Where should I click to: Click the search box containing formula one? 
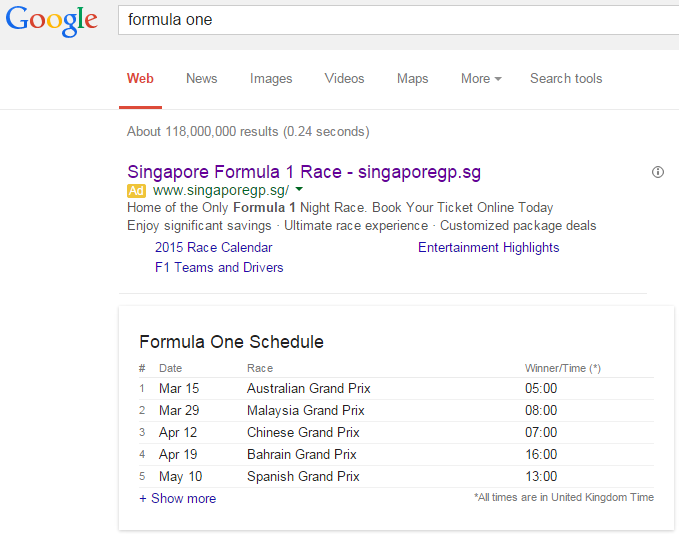pyautogui.click(x=398, y=20)
